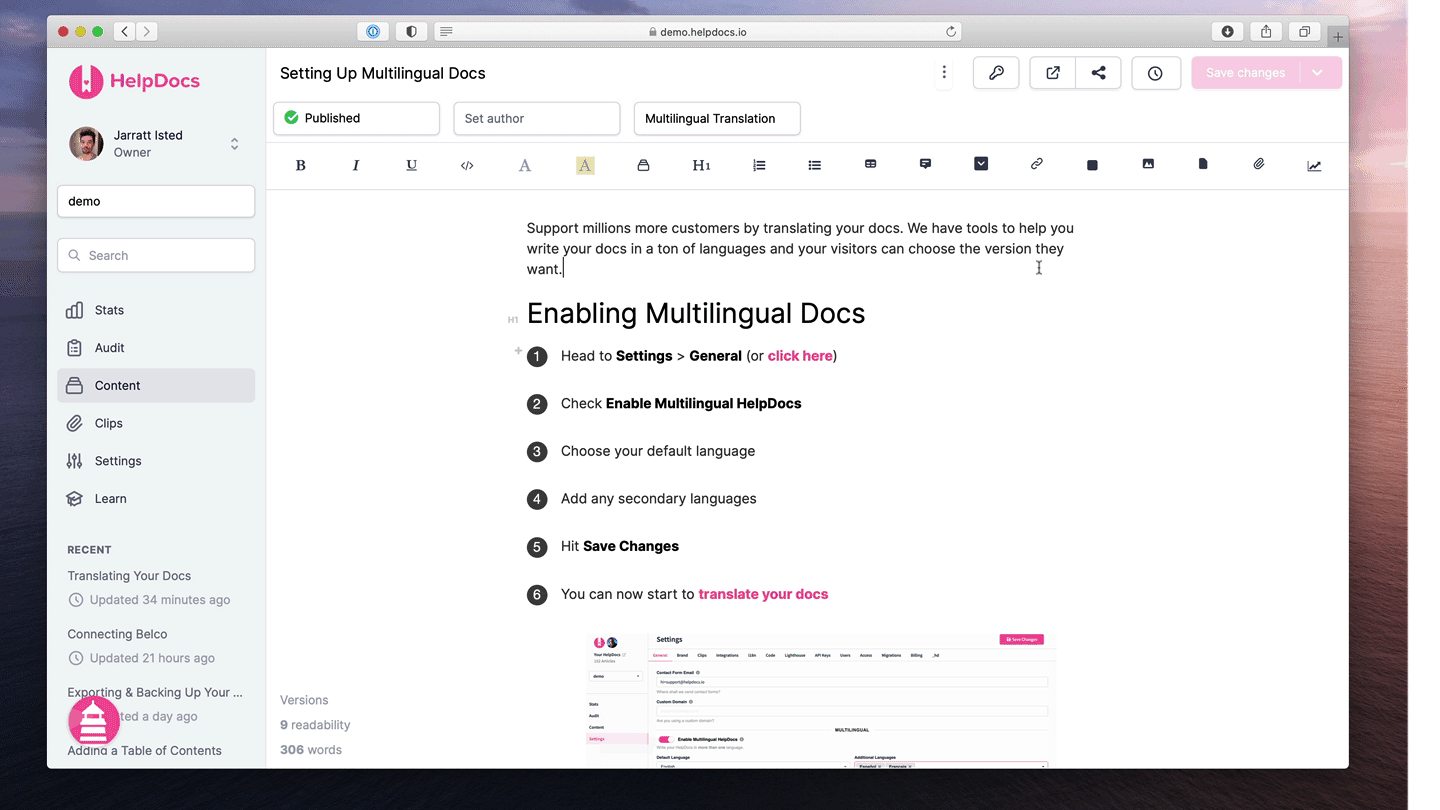Expand the Save changes dropdown arrow

[x=1318, y=73]
